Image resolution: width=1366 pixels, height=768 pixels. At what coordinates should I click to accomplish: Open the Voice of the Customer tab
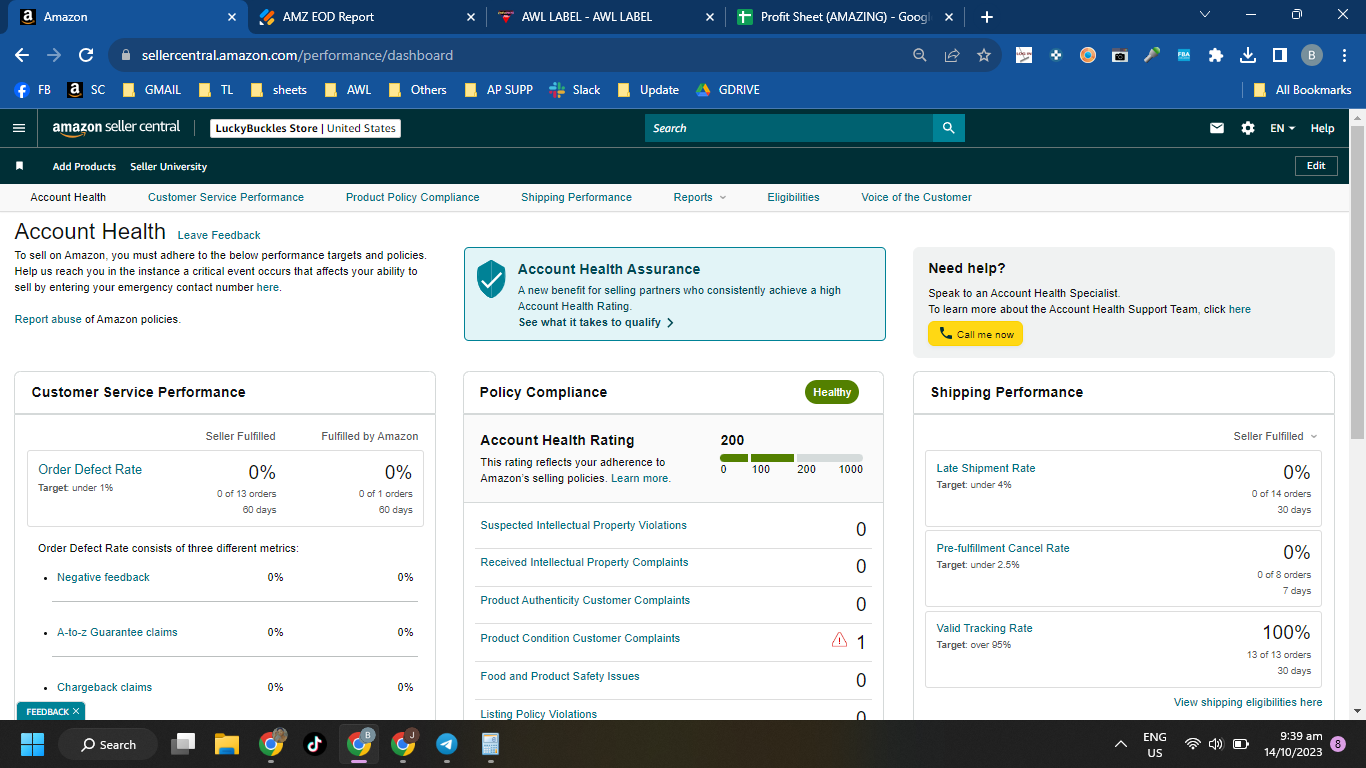[916, 197]
